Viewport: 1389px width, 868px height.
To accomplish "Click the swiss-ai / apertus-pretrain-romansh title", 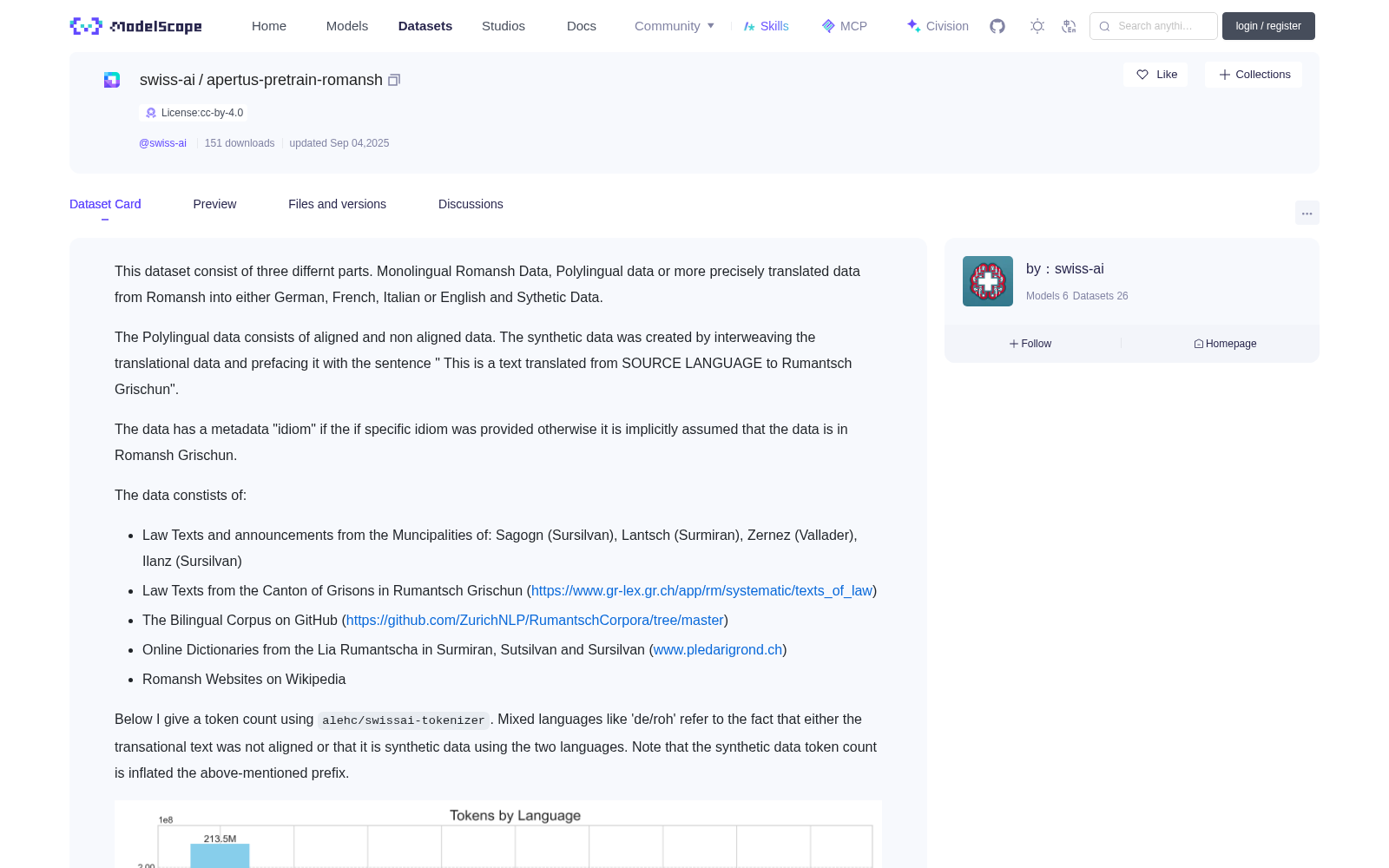I will pyautogui.click(x=261, y=80).
